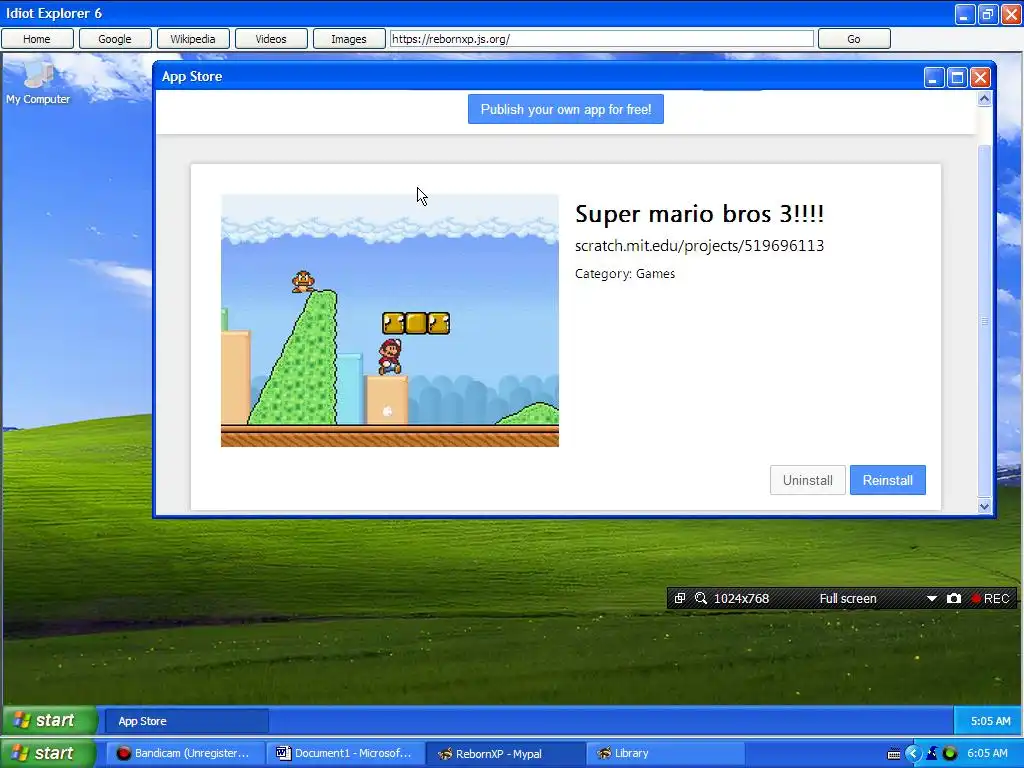1024x768 pixels.
Task: Uninstall the Super mario bros app
Action: pos(808,480)
